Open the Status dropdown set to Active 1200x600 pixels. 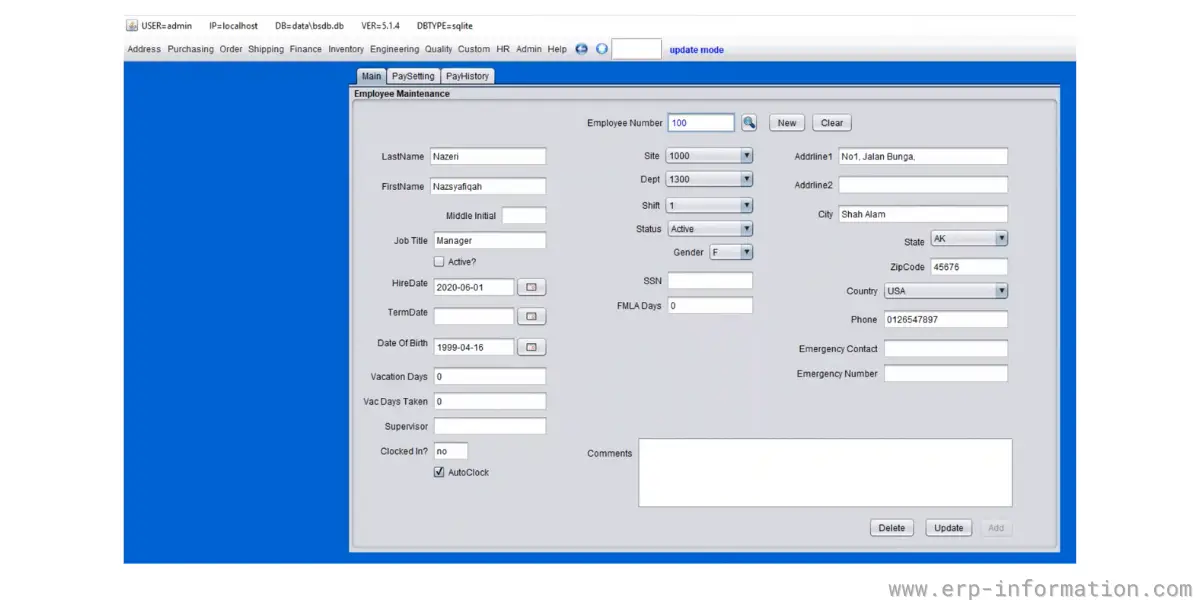pos(709,229)
